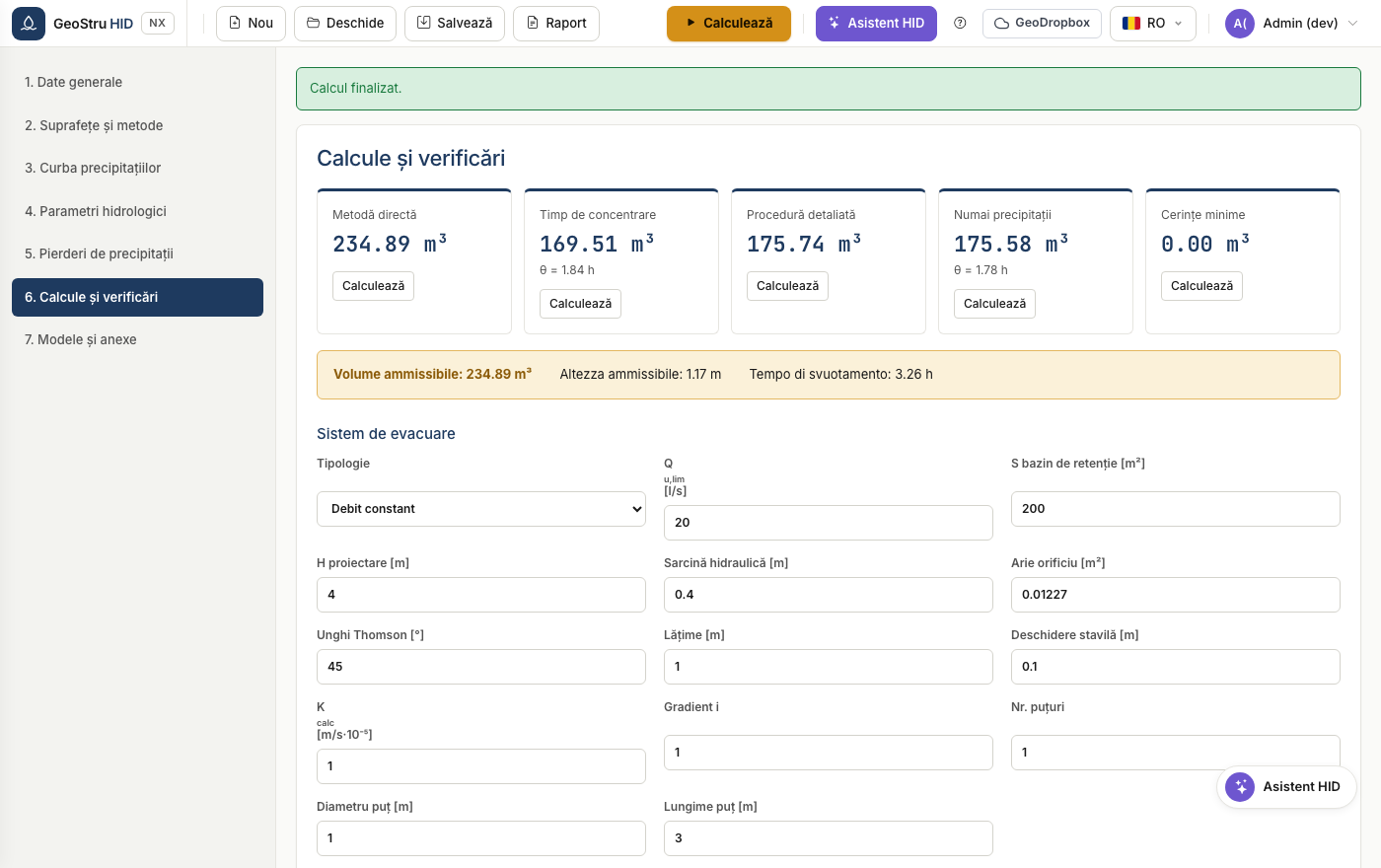Go to 2. Suprafețe și metode
Screen dimensions: 1381x868
(x=137, y=125)
